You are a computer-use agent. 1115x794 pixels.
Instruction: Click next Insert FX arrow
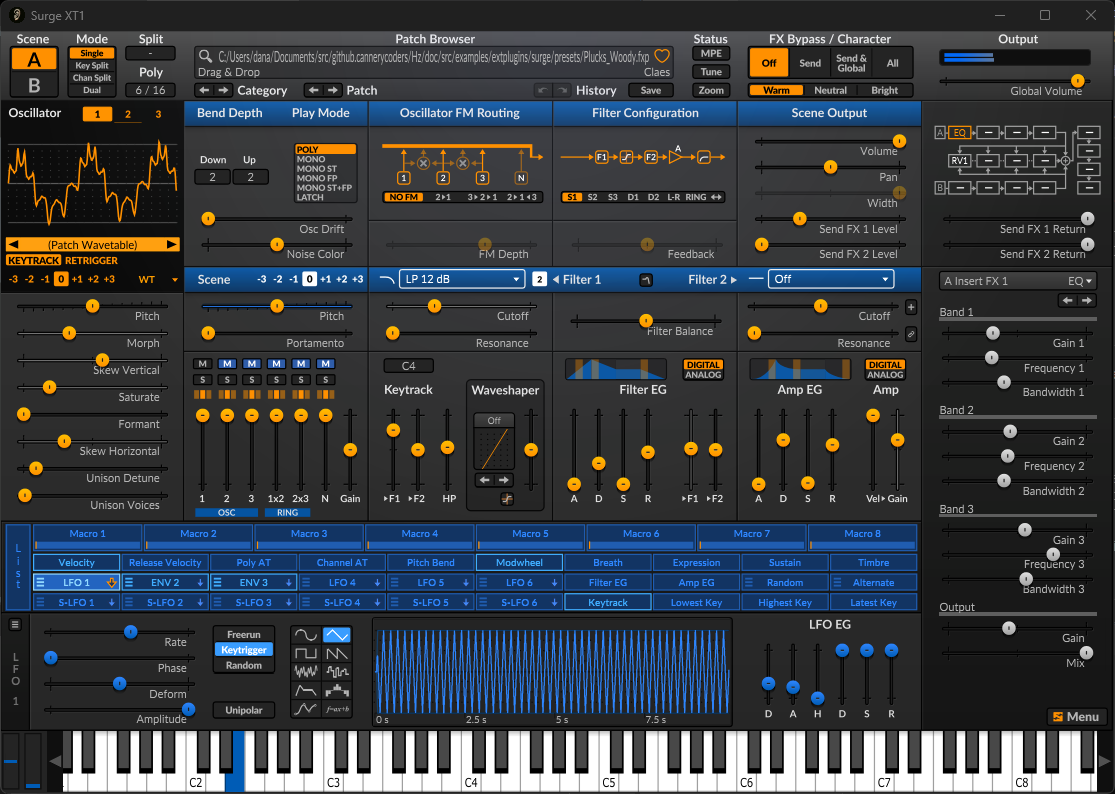tap(1087, 301)
